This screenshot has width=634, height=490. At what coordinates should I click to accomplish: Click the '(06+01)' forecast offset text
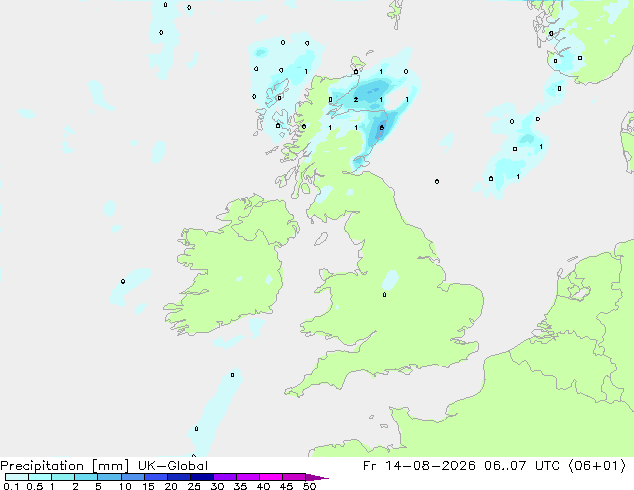pyautogui.click(x=598, y=466)
